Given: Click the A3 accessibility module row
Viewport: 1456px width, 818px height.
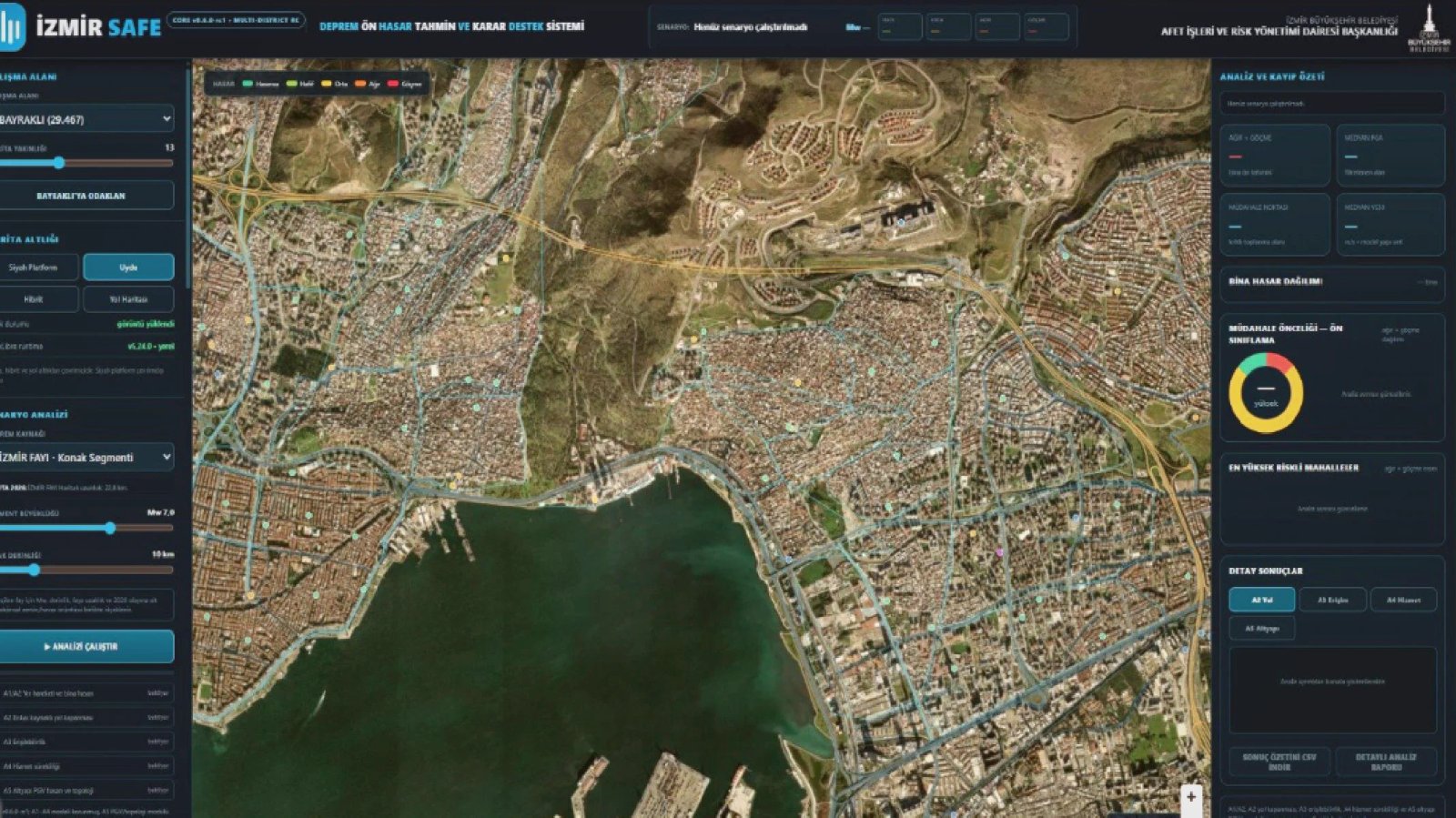Looking at the screenshot, I should tap(86, 742).
